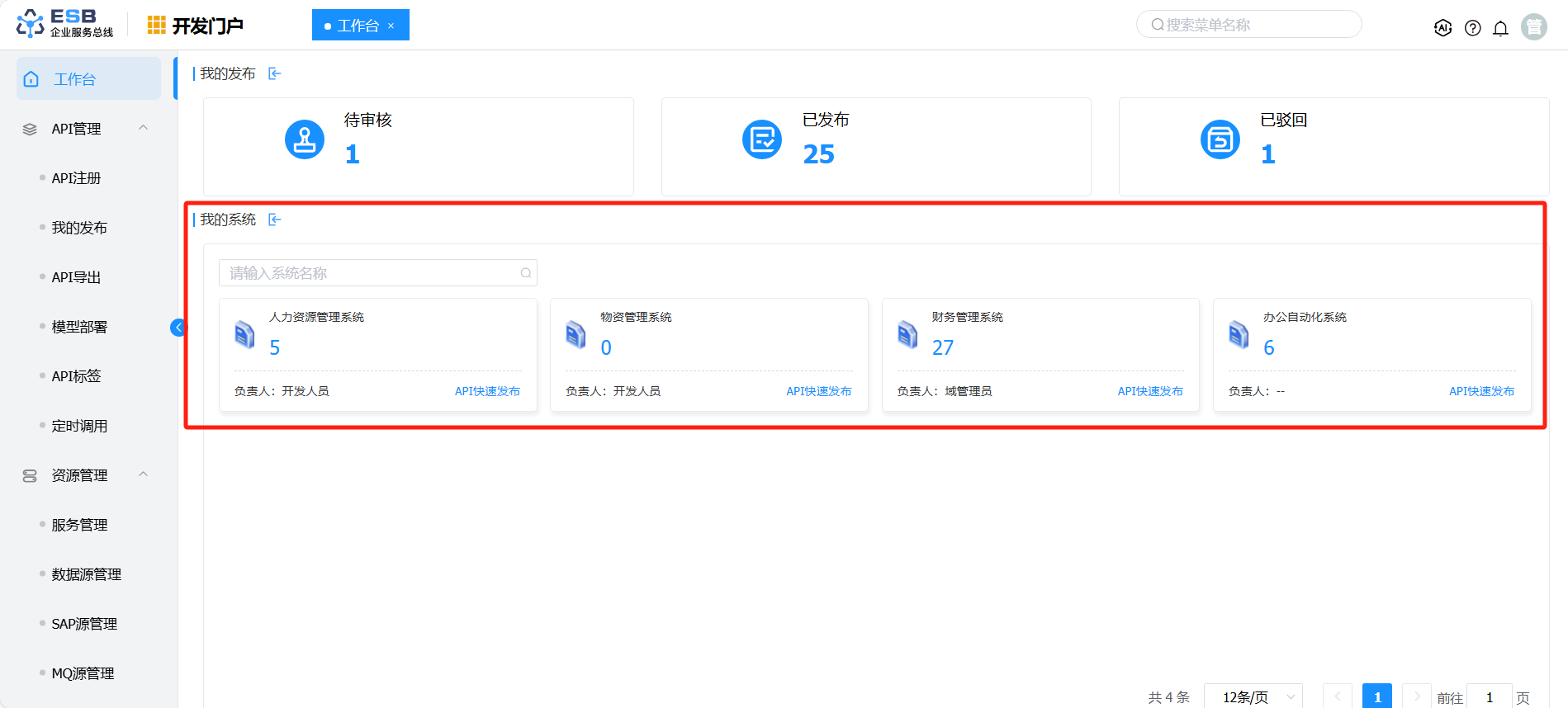This screenshot has height=708, width=1568.
Task: Open the API注册 menu item
Action: [x=76, y=178]
